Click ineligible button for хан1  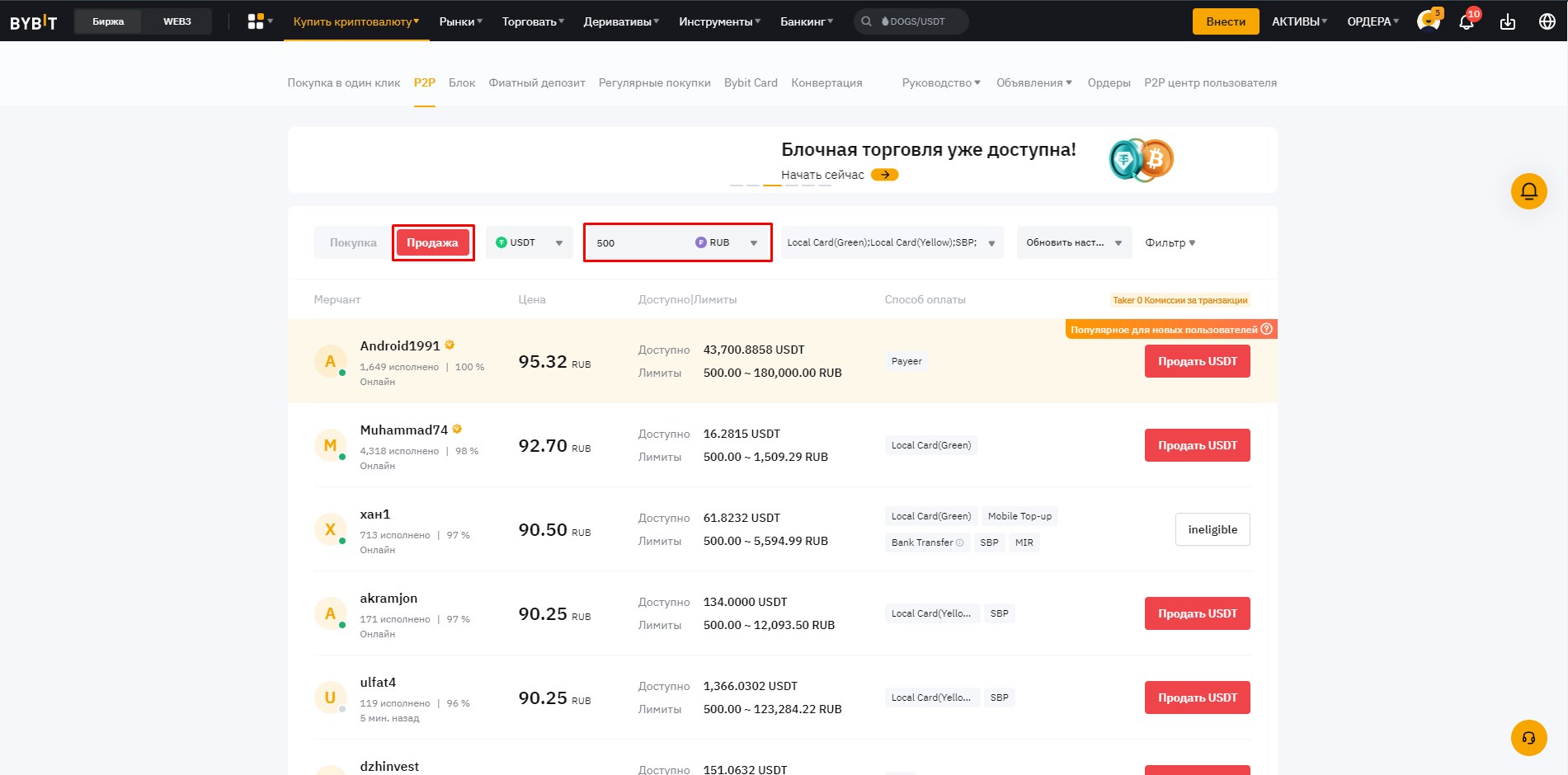point(1212,529)
